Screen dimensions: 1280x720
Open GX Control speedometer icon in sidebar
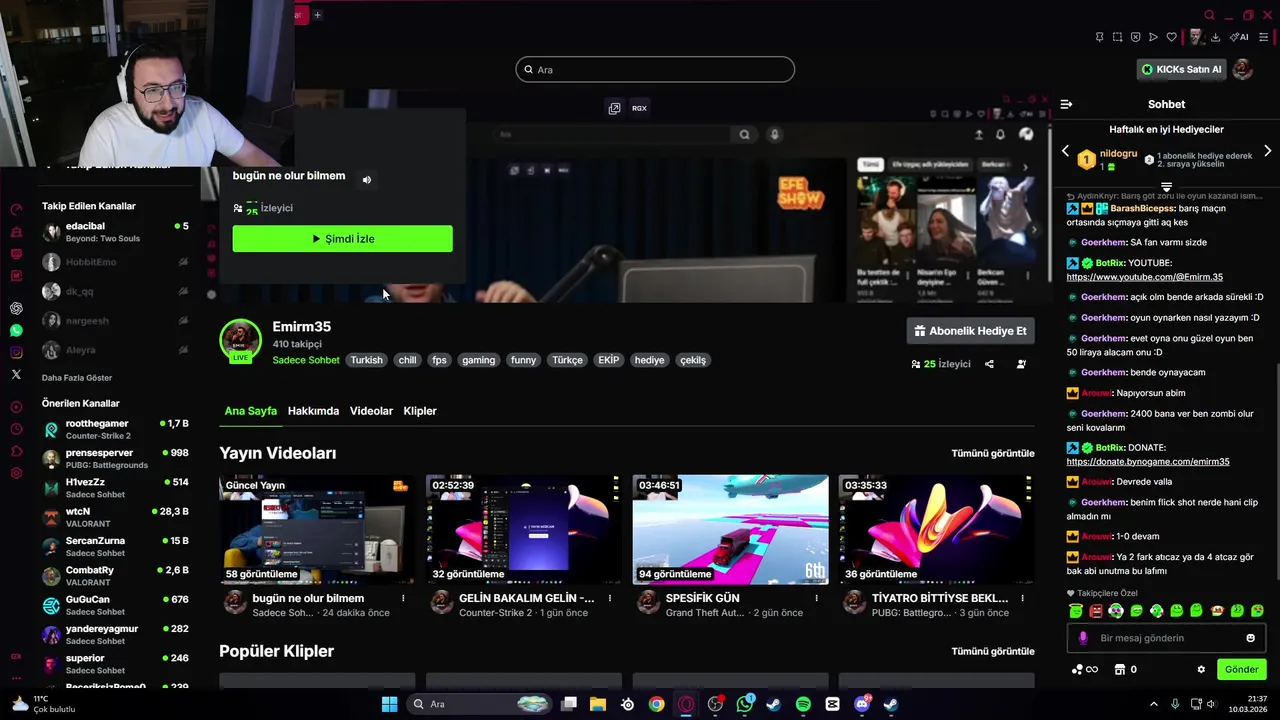(x=16, y=210)
